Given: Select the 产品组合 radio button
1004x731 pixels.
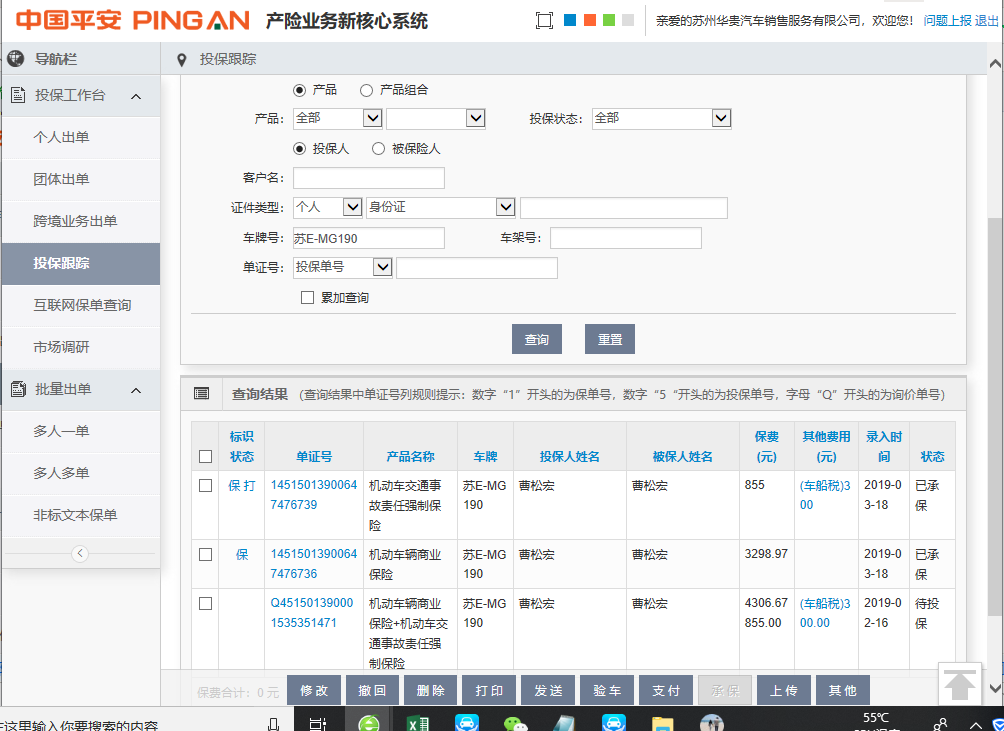Looking at the screenshot, I should tap(366, 90).
